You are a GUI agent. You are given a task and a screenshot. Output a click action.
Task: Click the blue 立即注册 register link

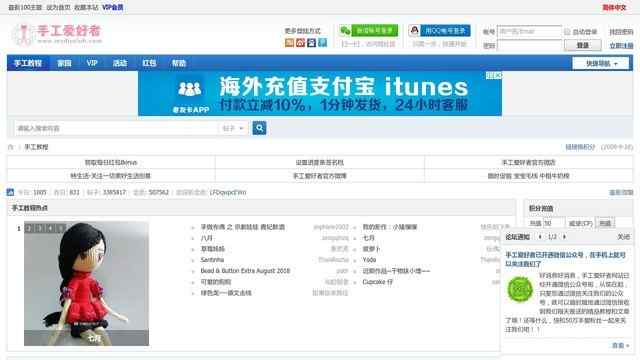[621, 46]
